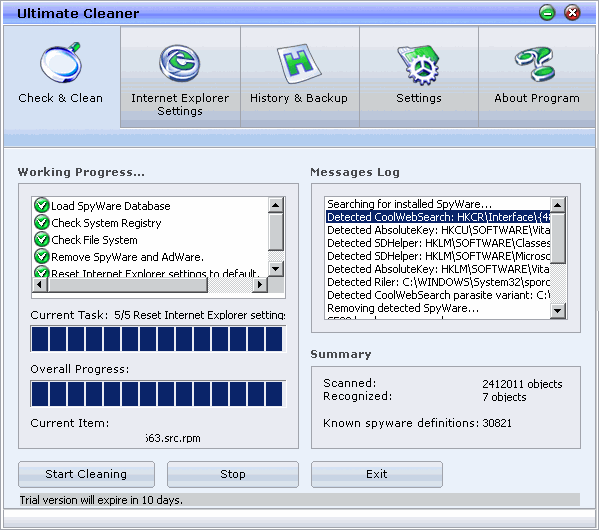Click 'Trial version will expire in 10 days.' status

coord(101,500)
